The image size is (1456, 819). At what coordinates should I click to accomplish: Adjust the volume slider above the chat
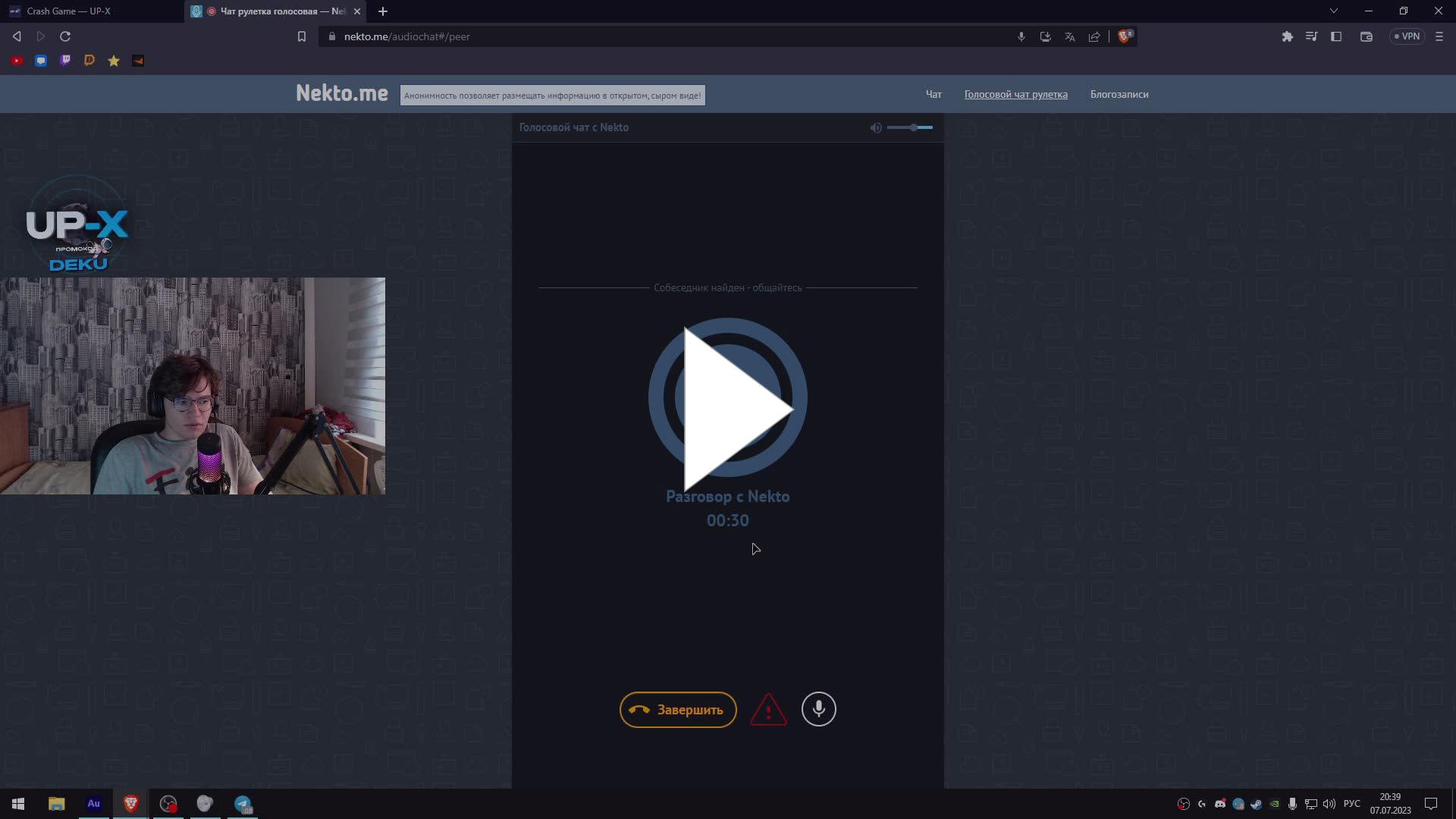click(912, 128)
